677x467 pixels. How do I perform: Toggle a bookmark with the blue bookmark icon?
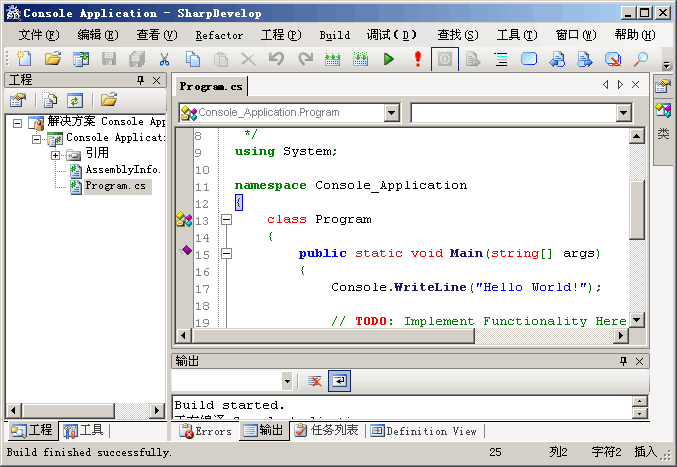pyautogui.click(x=529, y=59)
